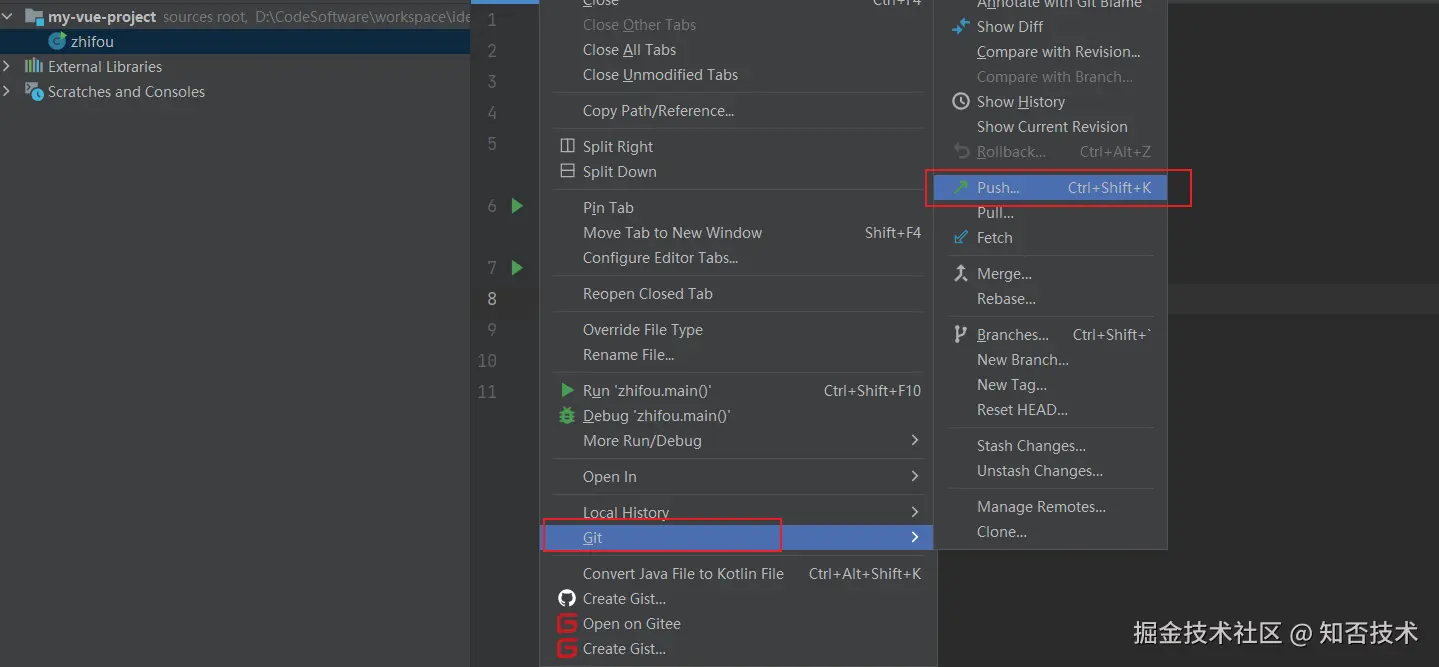This screenshot has width=1439, height=667.
Task: Click the green Push arrow icon
Action: [x=961, y=188]
